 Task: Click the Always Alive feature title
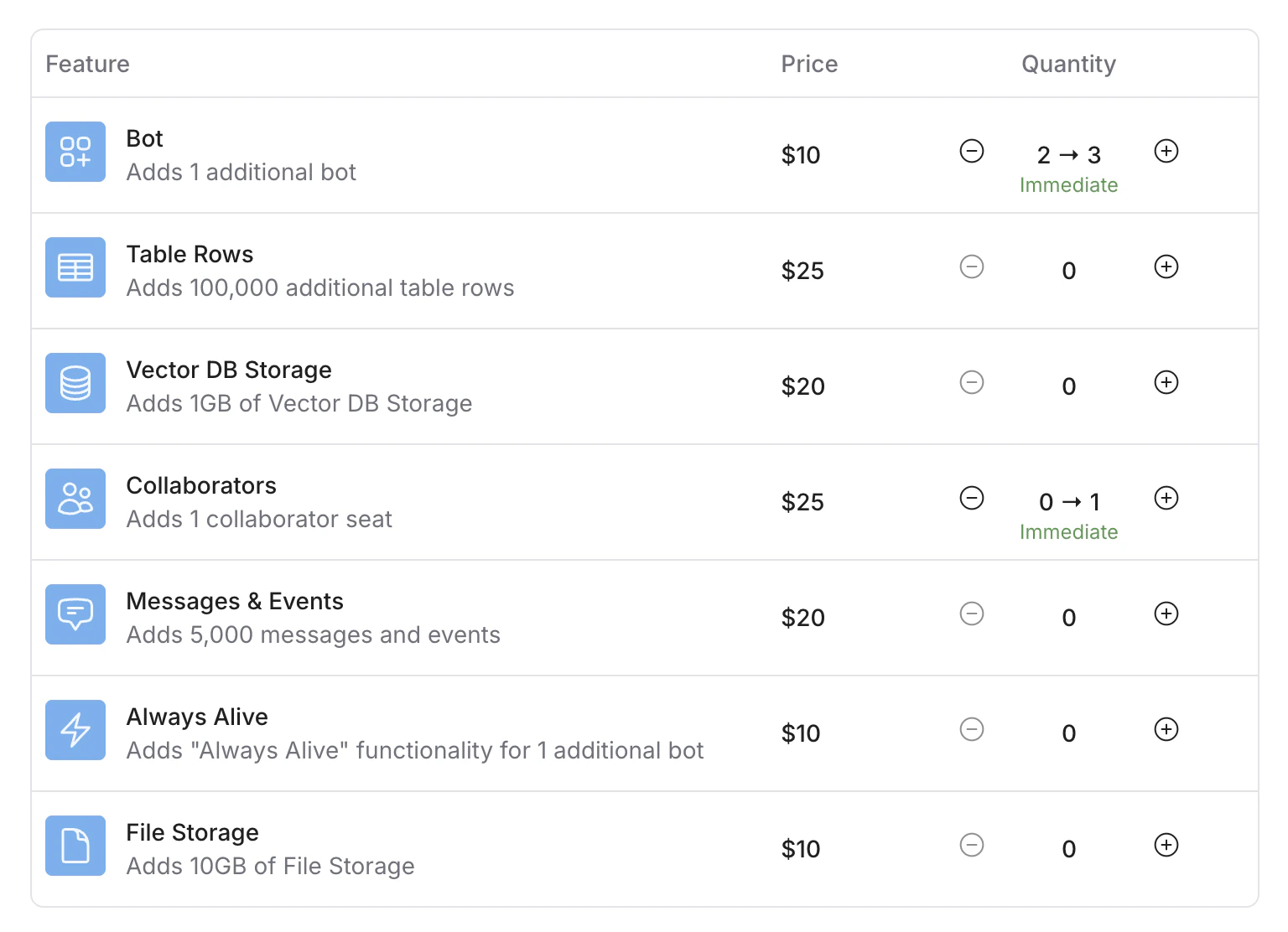197,717
